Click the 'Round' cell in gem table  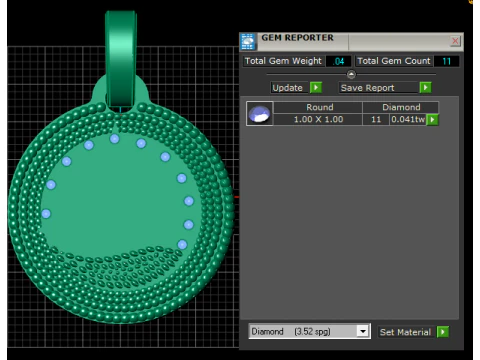pyautogui.click(x=318, y=107)
